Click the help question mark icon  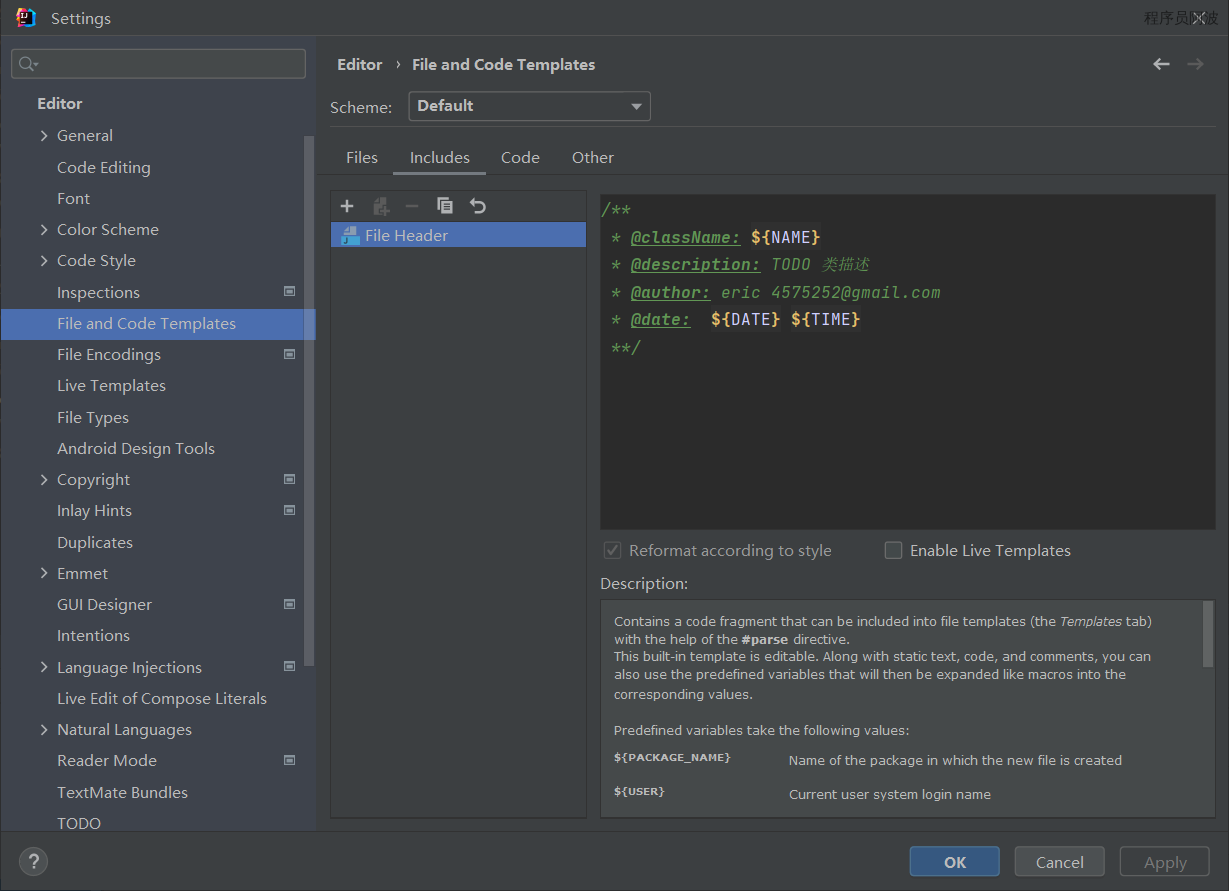33,861
